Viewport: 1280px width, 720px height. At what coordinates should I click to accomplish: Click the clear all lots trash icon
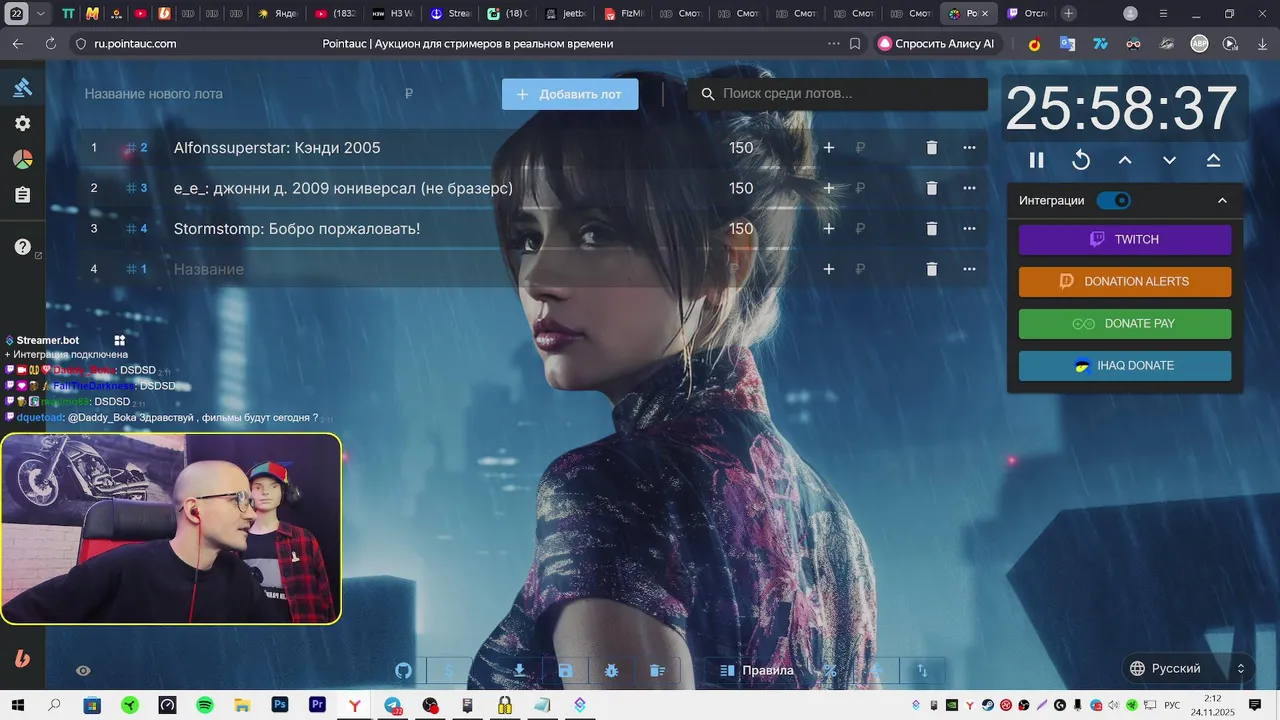pos(657,670)
